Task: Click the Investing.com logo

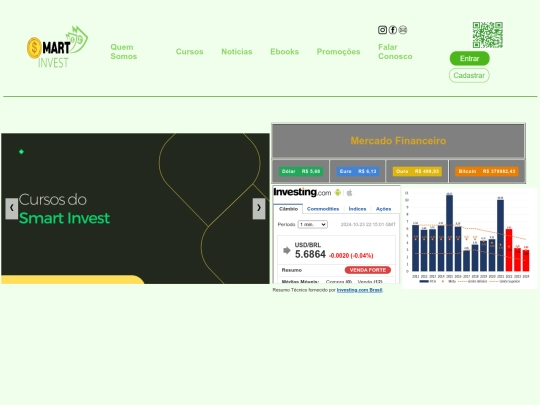Action: tap(302, 192)
